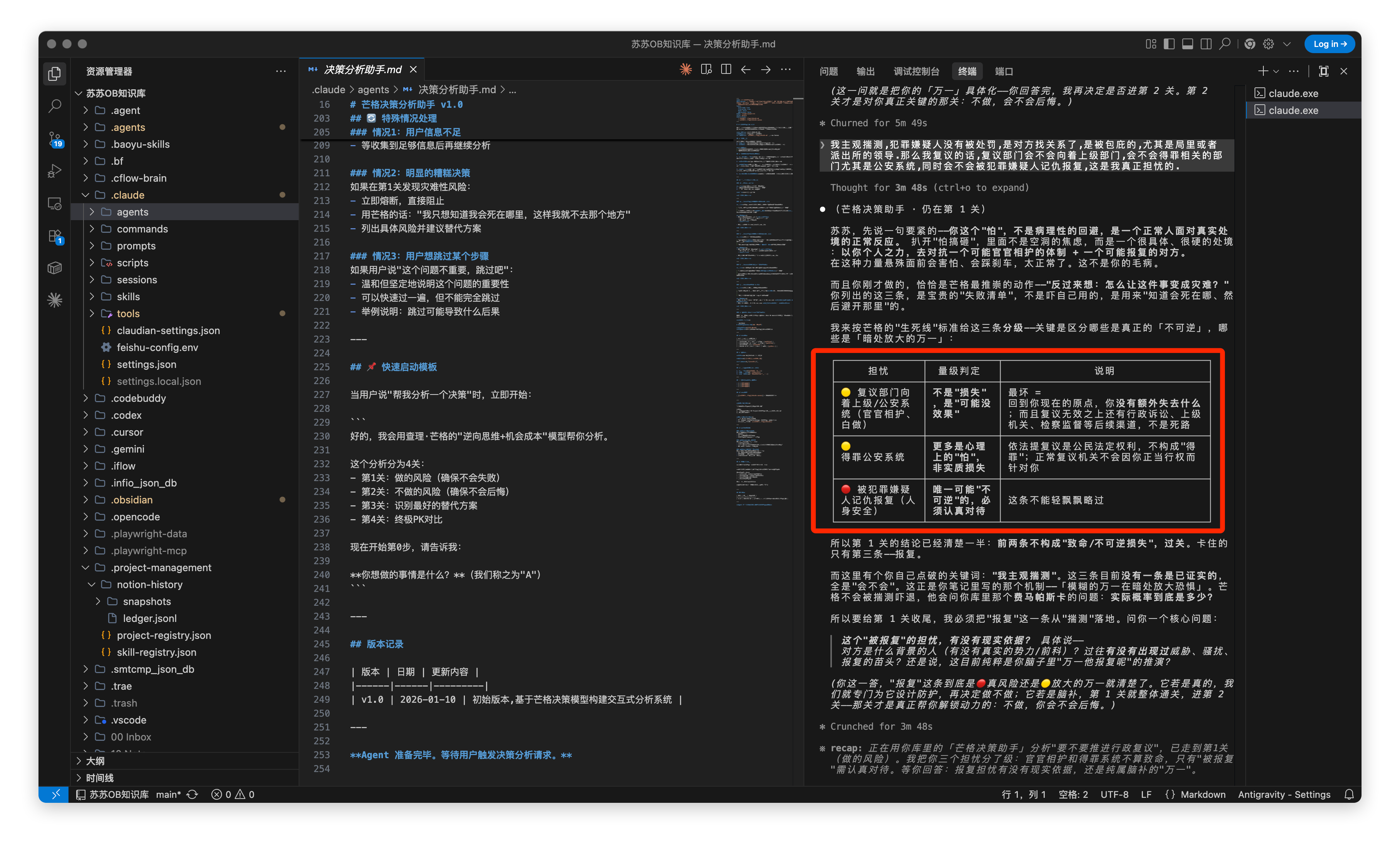
Task: Switch to the 调试控制台 panel tab
Action: [x=917, y=71]
